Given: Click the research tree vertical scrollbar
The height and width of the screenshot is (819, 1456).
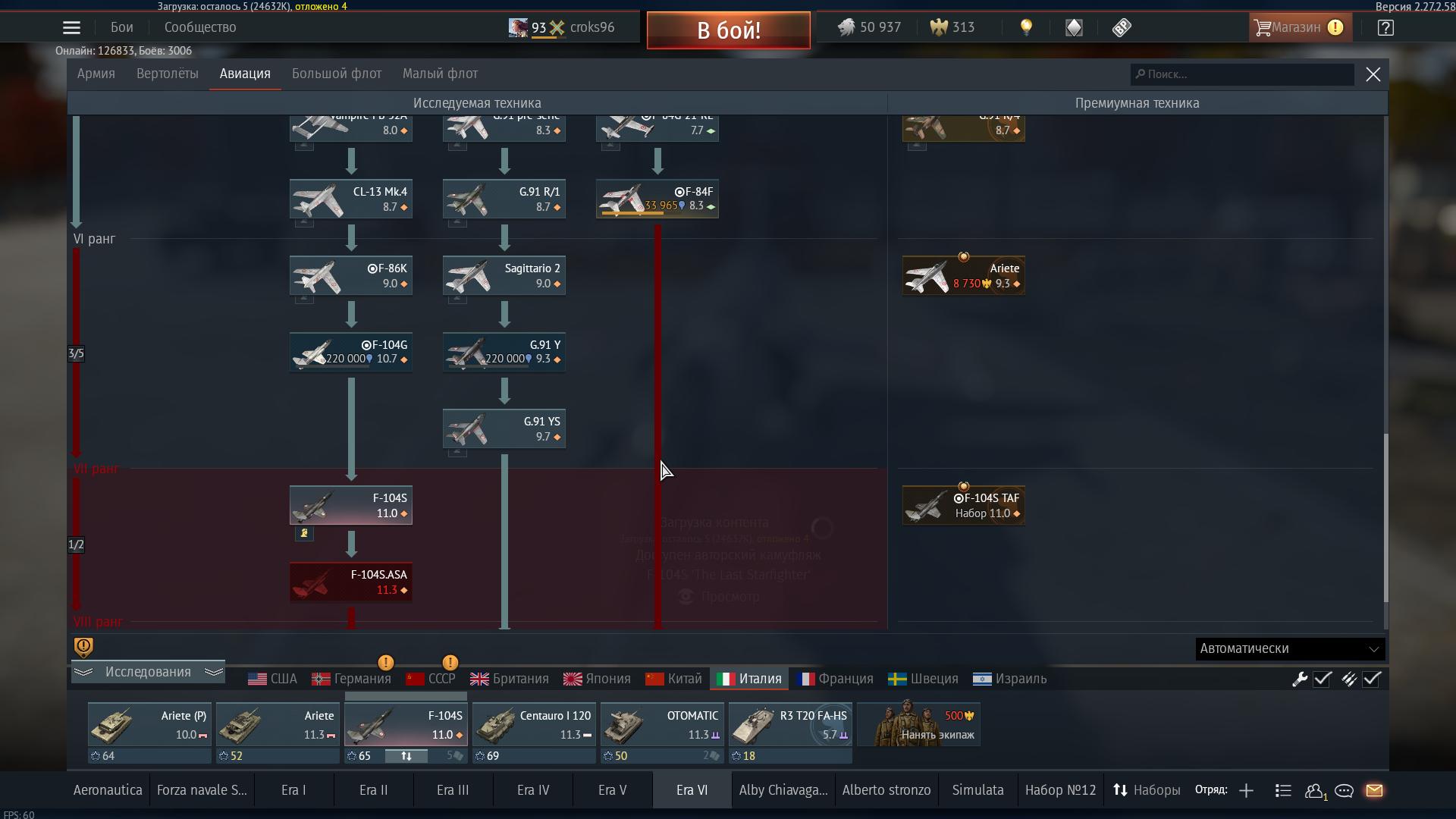Looking at the screenshot, I should click(x=1386, y=519).
